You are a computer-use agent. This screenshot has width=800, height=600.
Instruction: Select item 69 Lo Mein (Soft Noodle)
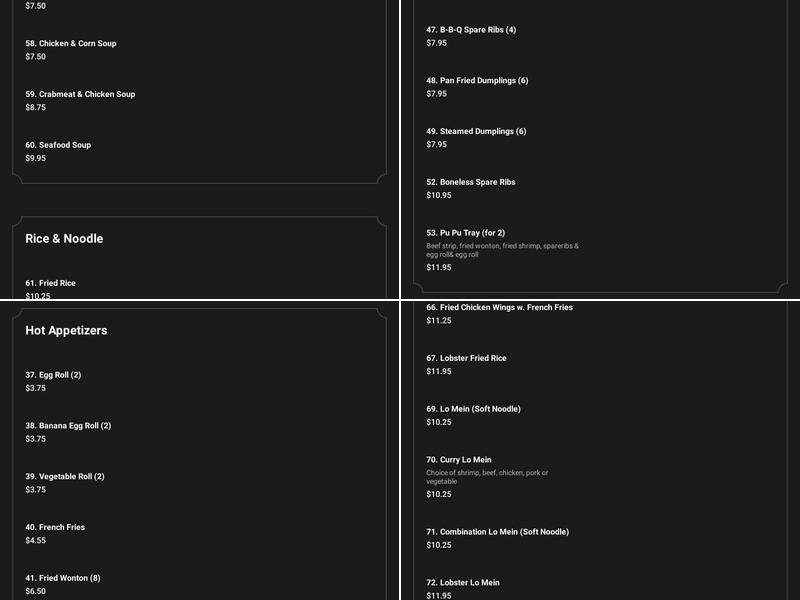point(473,409)
